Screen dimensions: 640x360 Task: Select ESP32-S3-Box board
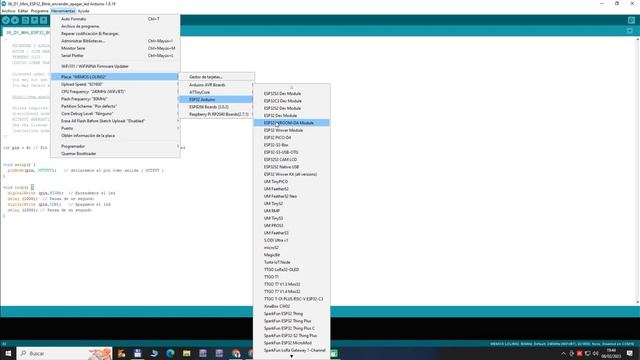click(x=291, y=145)
